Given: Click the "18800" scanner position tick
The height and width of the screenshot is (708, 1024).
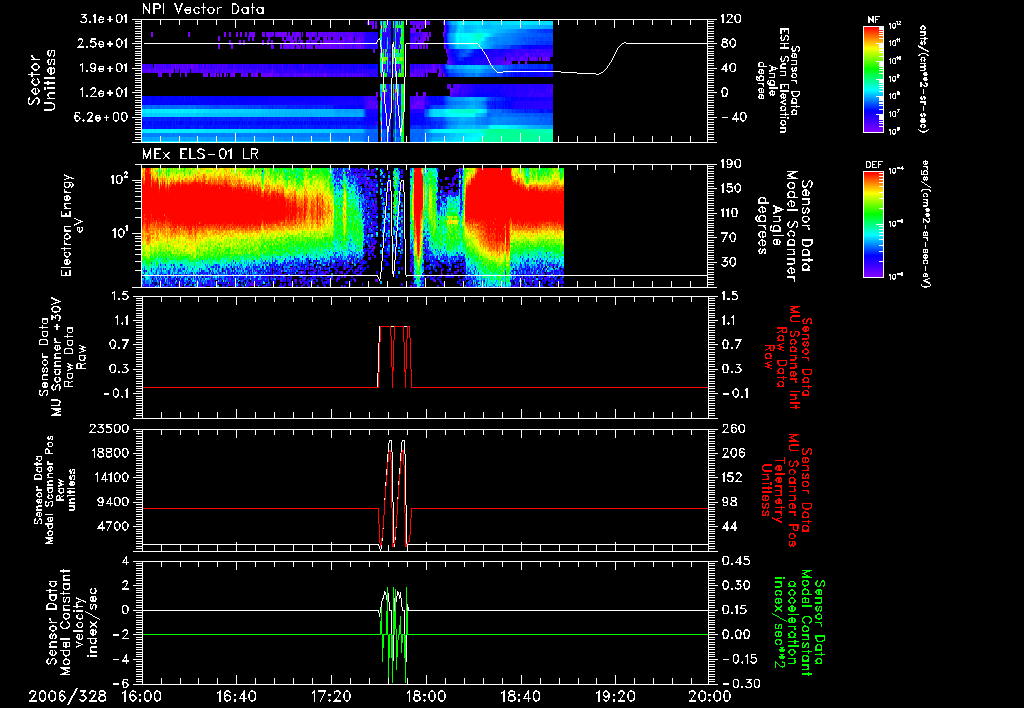Looking at the screenshot, I should click(108, 453).
